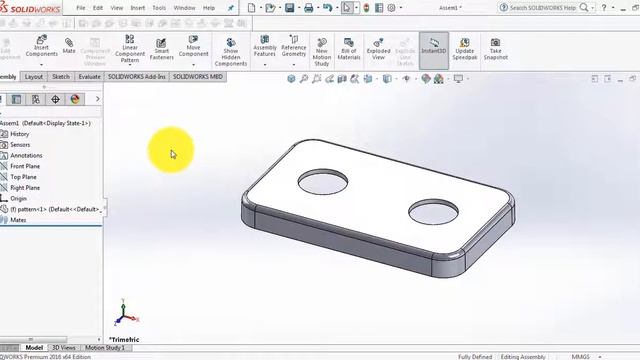This screenshot has height=360, width=640.
Task: Open the ConfigurationManager tab icon
Action: (36, 99)
